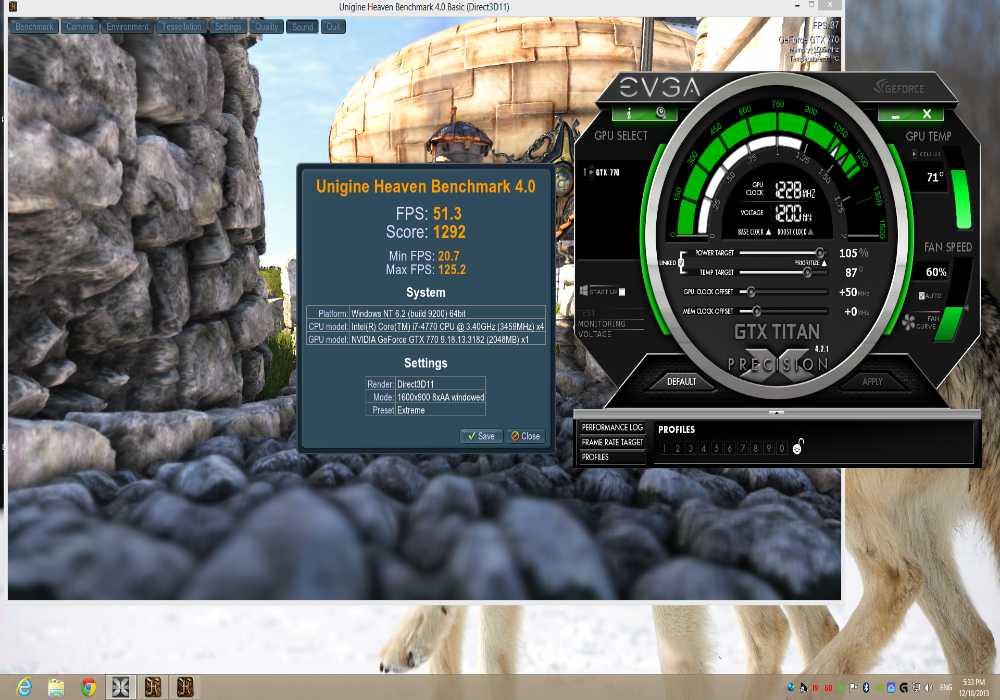Minimize the EVGA Precision window

coord(895,115)
